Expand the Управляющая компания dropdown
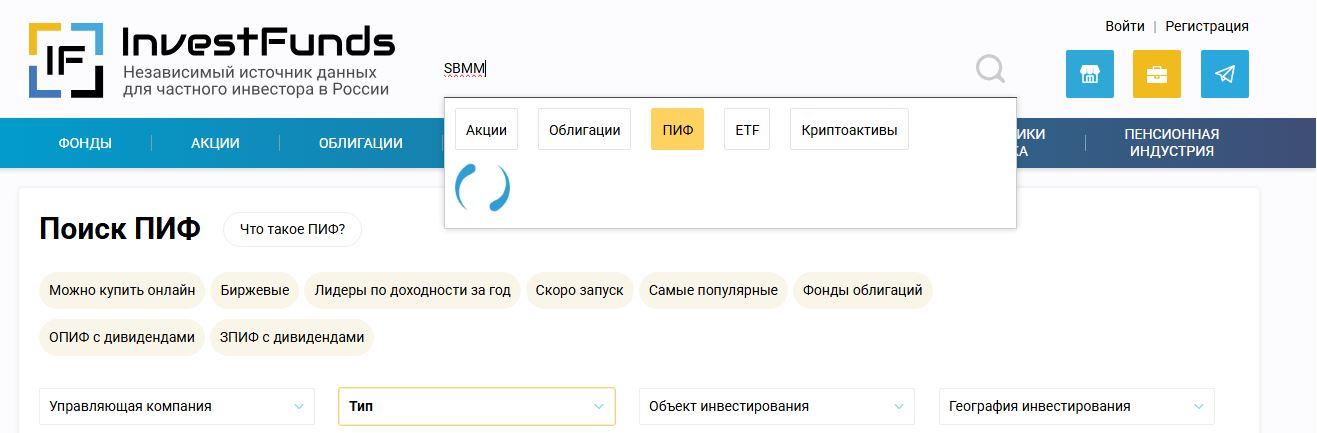The width and height of the screenshot is (1317, 433). 176,406
